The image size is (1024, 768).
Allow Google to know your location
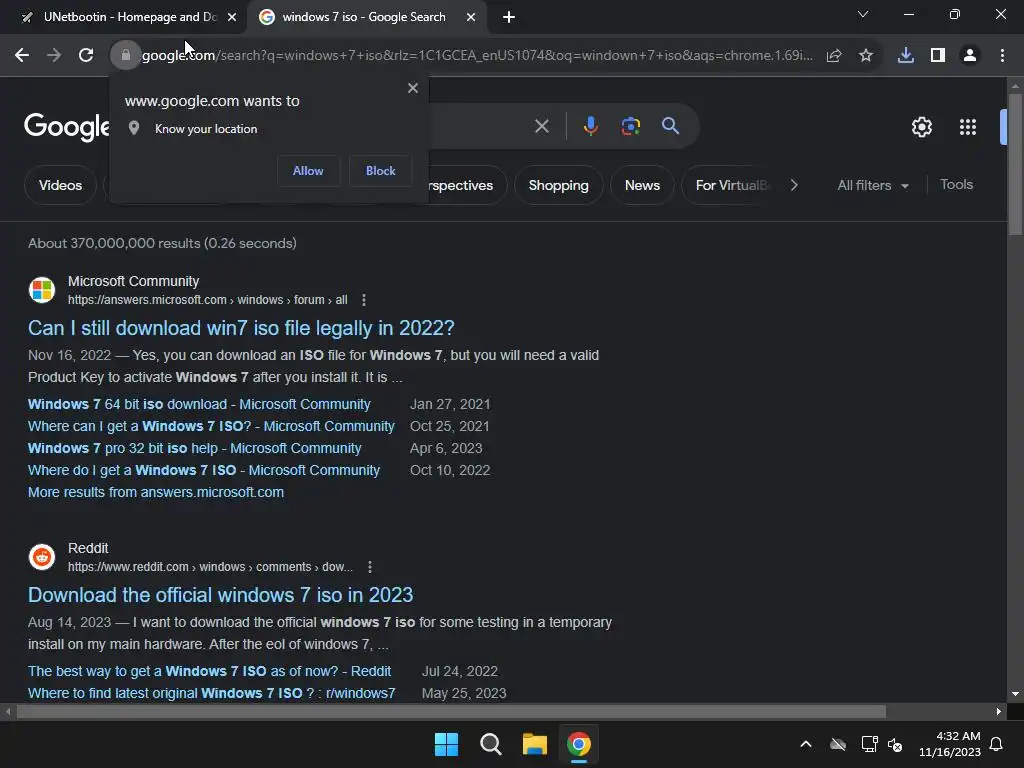(308, 171)
